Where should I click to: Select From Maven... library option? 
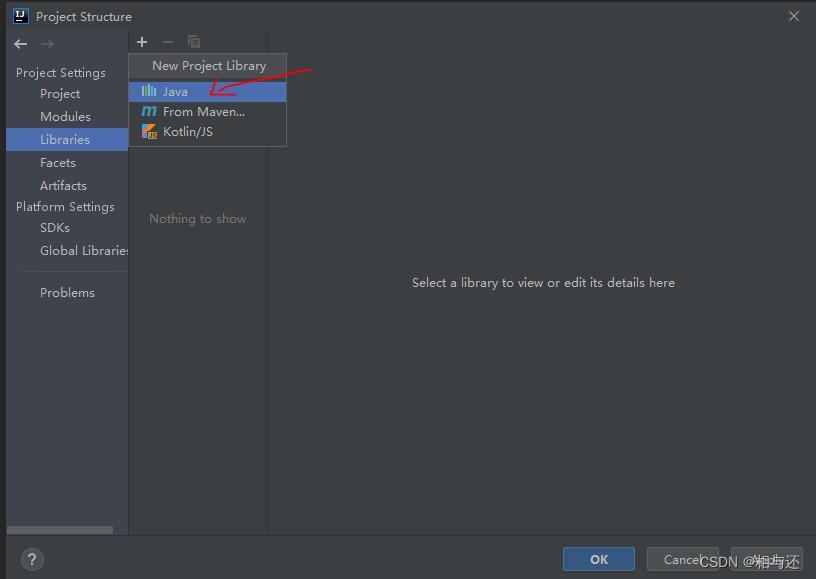point(208,112)
